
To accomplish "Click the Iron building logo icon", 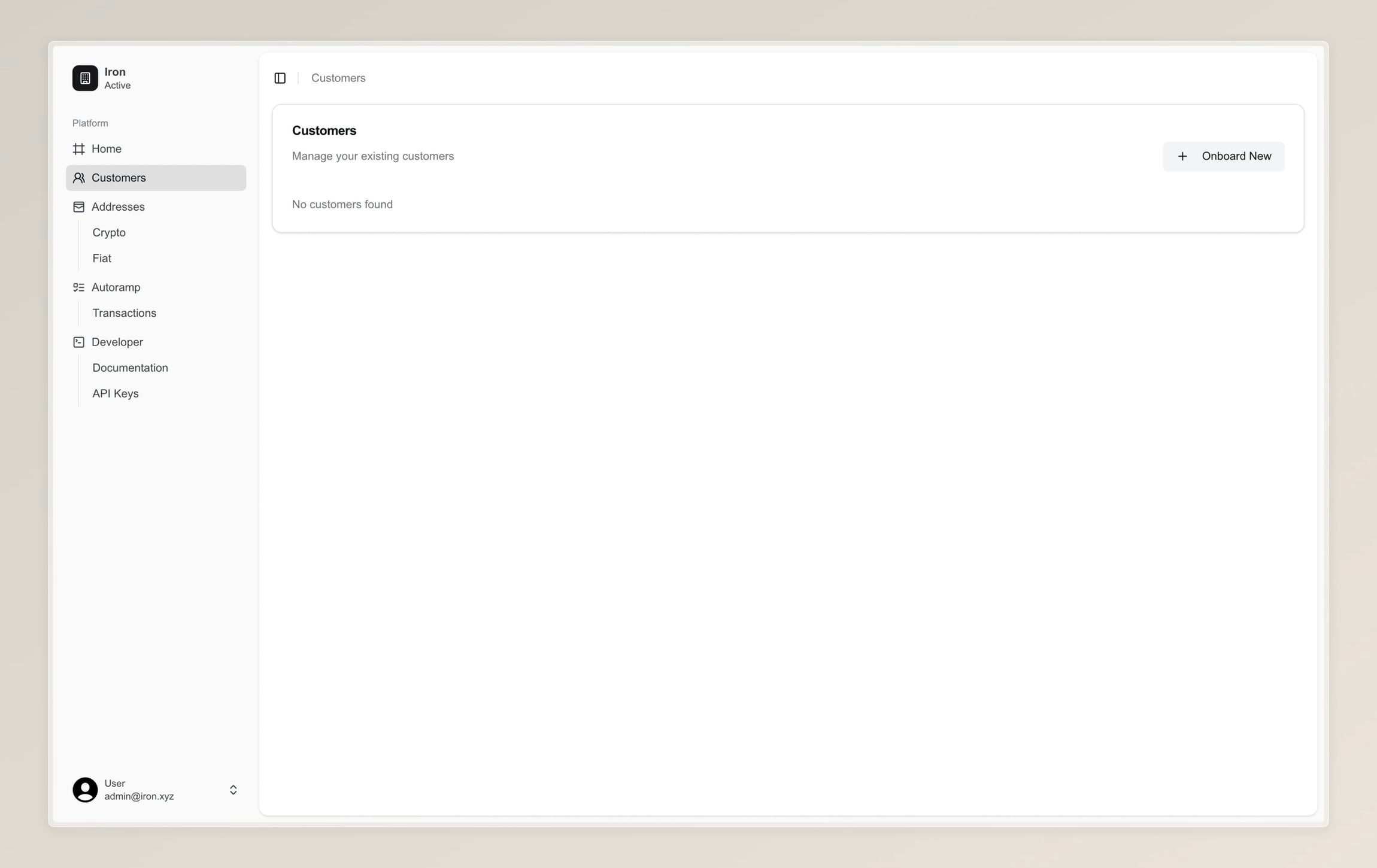I will [x=85, y=78].
